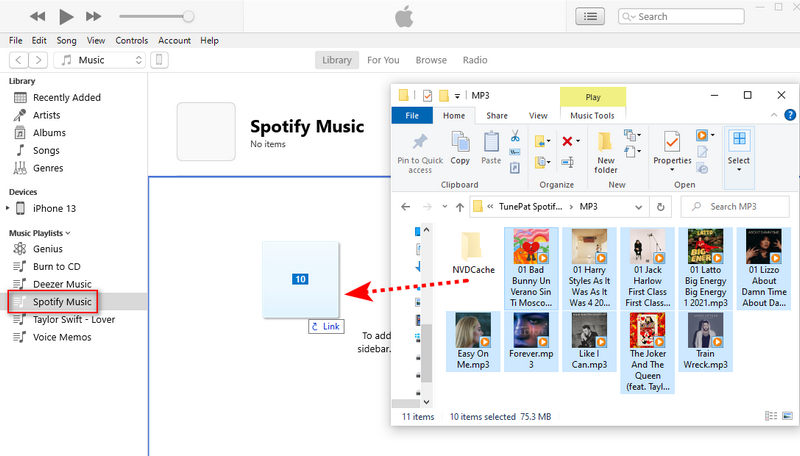Open the Deezer Music playlist
The image size is (800, 456).
[x=62, y=284]
